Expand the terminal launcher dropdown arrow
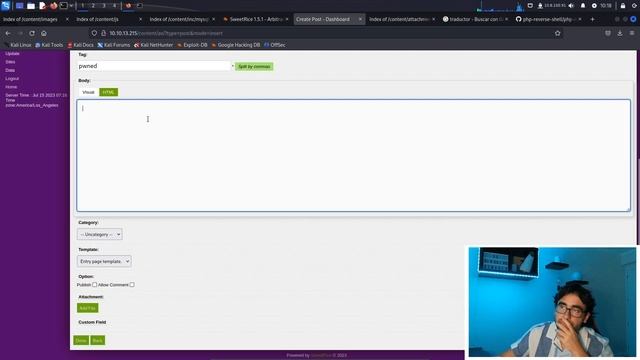Viewport: 640px width, 360px height. (71, 6)
